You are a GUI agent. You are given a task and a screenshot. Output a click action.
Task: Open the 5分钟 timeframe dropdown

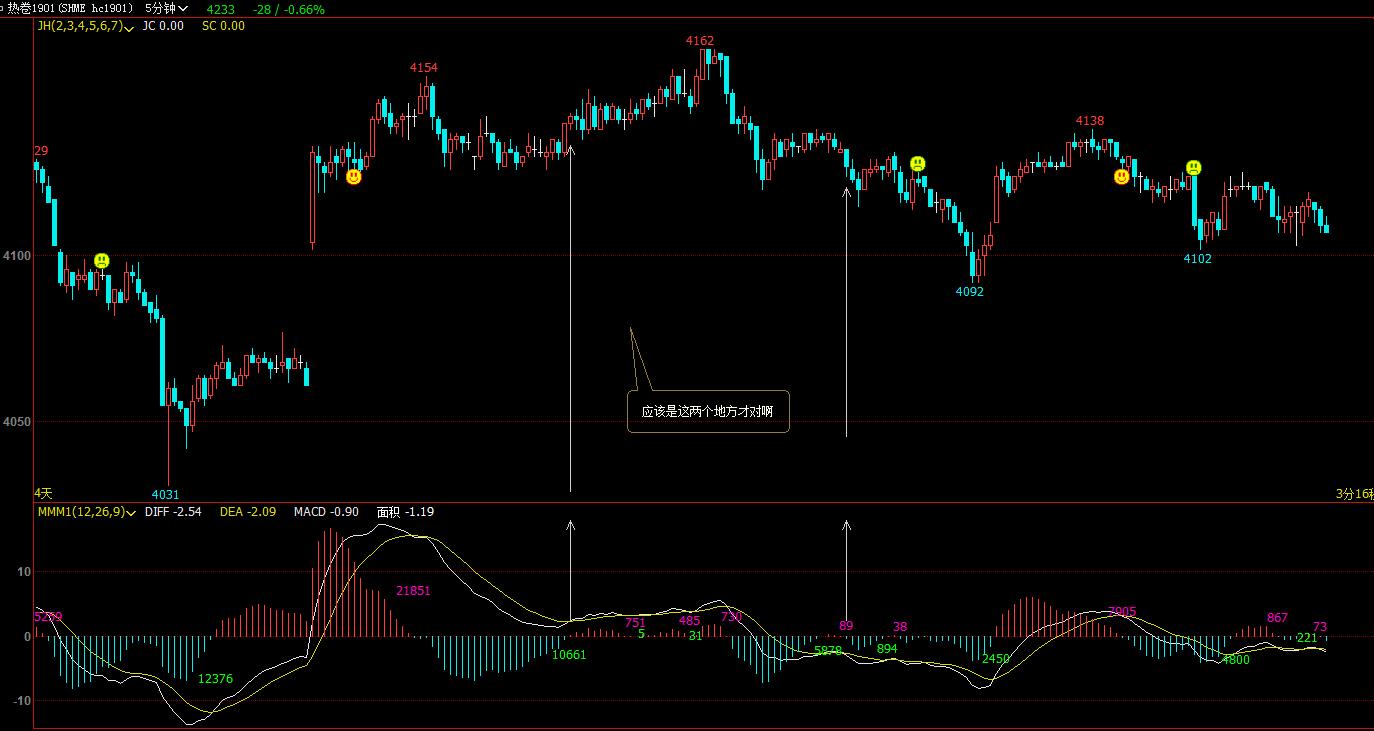click(166, 9)
